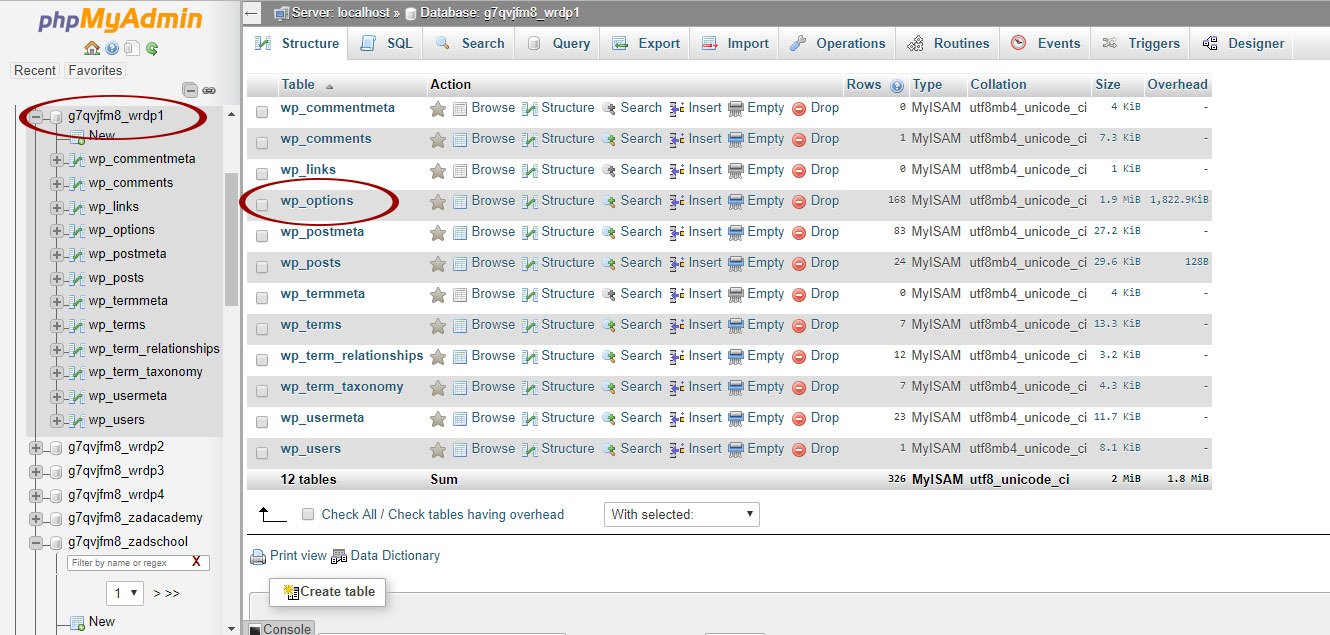Viewport: 1330px width, 635px height.
Task: Enable the Check All checkbox
Action: pos(308,514)
